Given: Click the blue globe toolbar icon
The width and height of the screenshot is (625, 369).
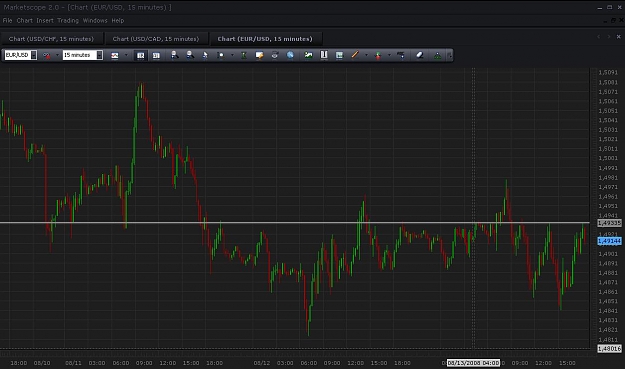Looking at the screenshot, I should [290, 55].
